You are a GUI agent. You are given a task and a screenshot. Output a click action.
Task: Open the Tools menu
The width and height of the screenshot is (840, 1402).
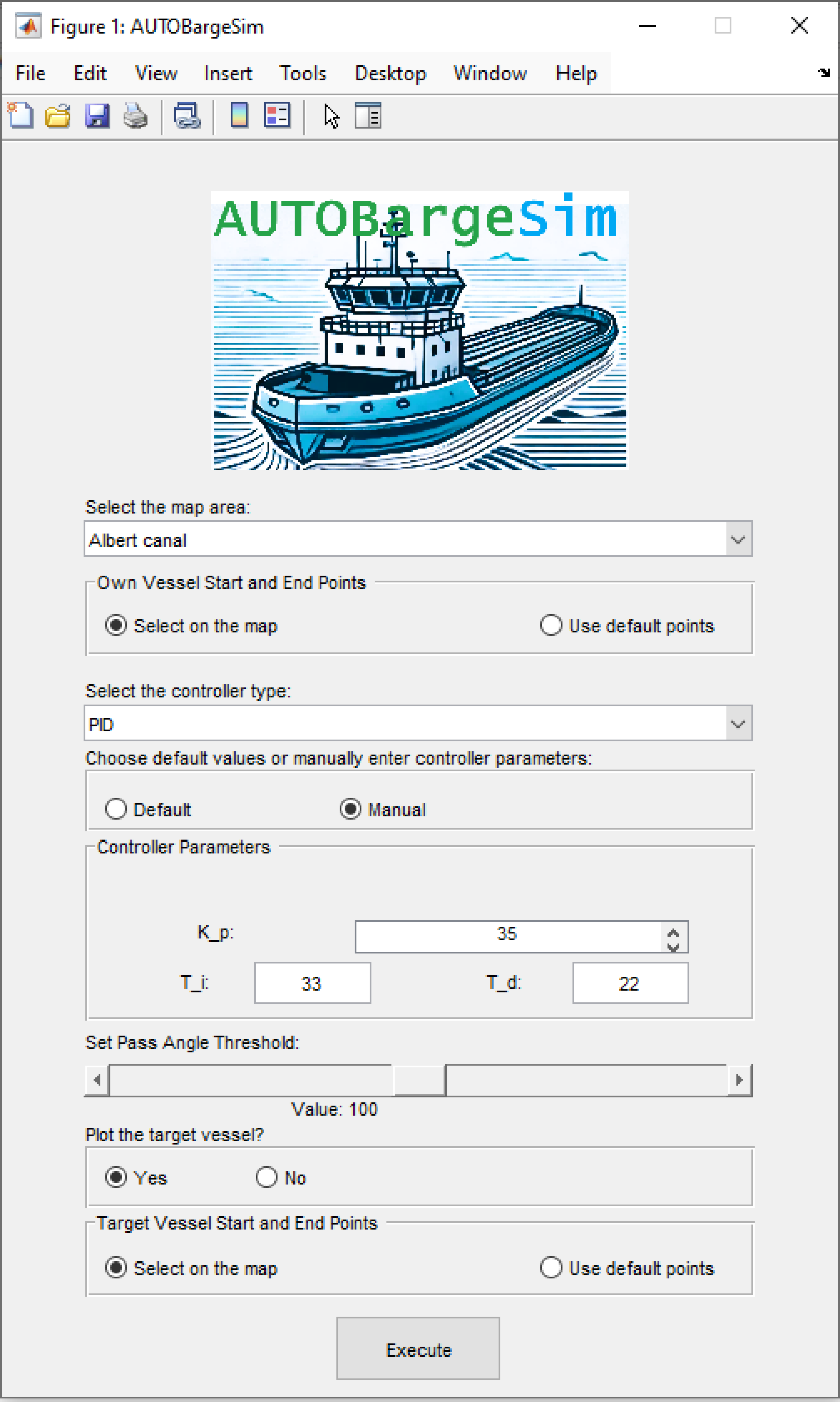tap(303, 74)
